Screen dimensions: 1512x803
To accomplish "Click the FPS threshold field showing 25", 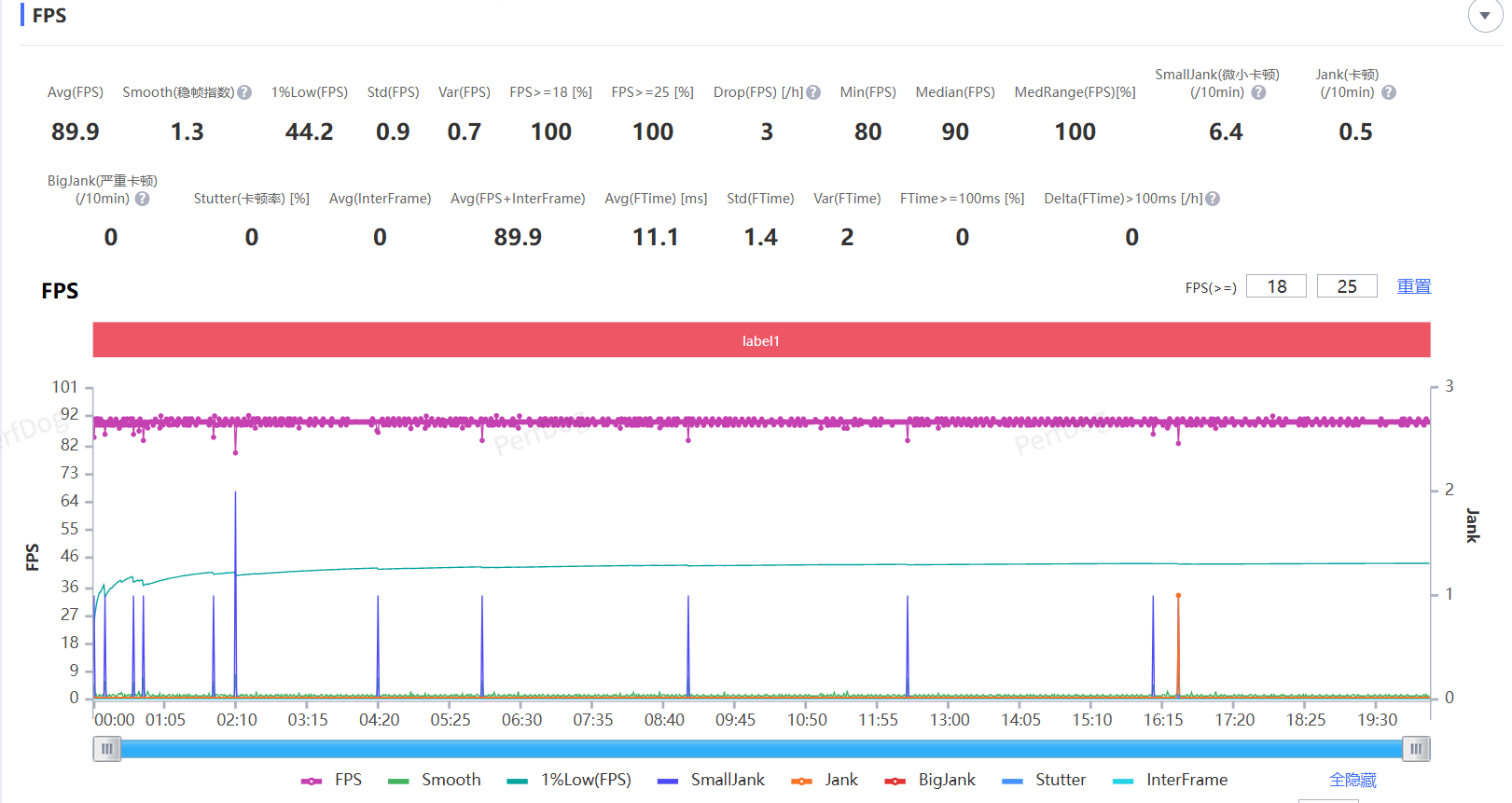I will coord(1347,286).
